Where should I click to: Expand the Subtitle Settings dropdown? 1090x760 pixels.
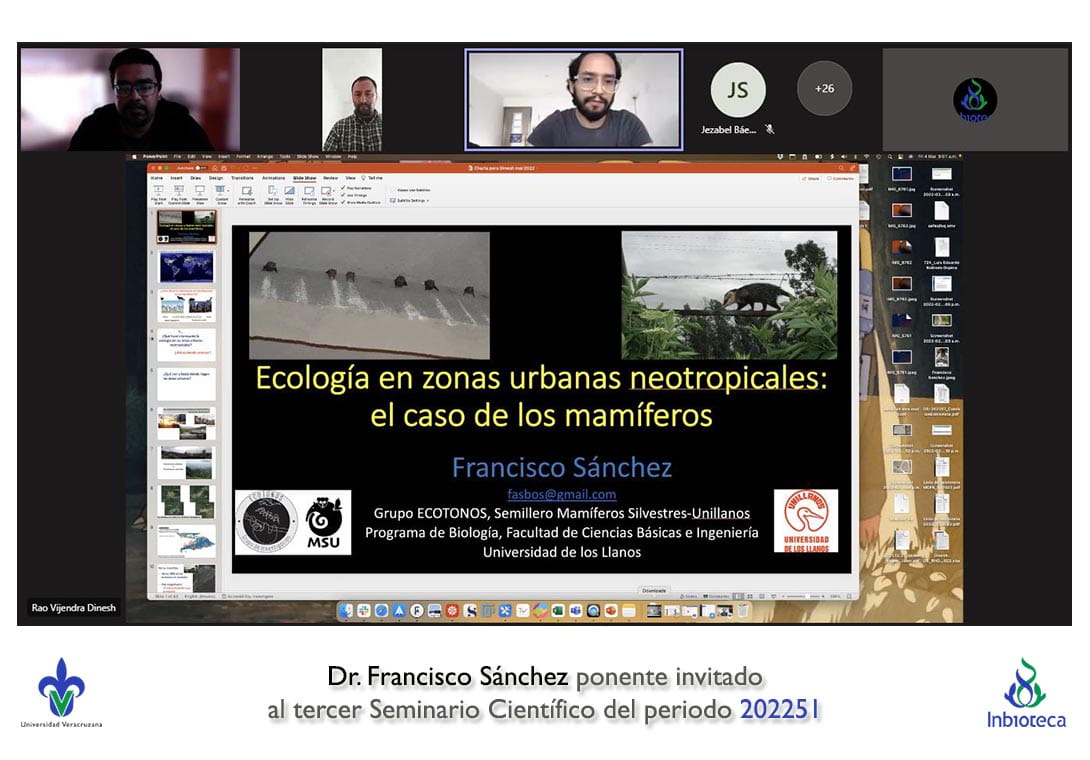[x=411, y=200]
